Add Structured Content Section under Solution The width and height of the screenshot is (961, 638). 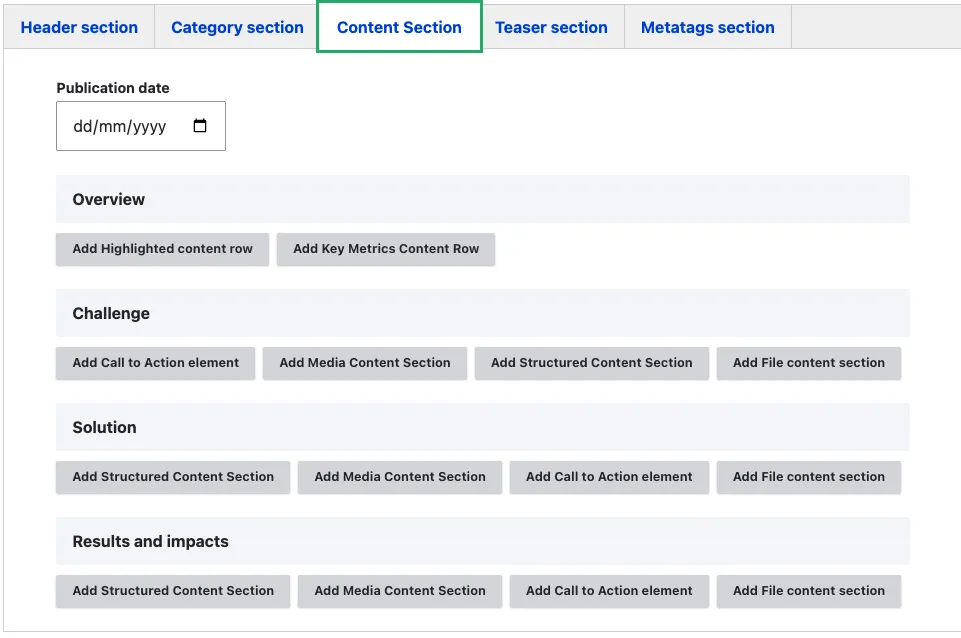pyautogui.click(x=173, y=477)
